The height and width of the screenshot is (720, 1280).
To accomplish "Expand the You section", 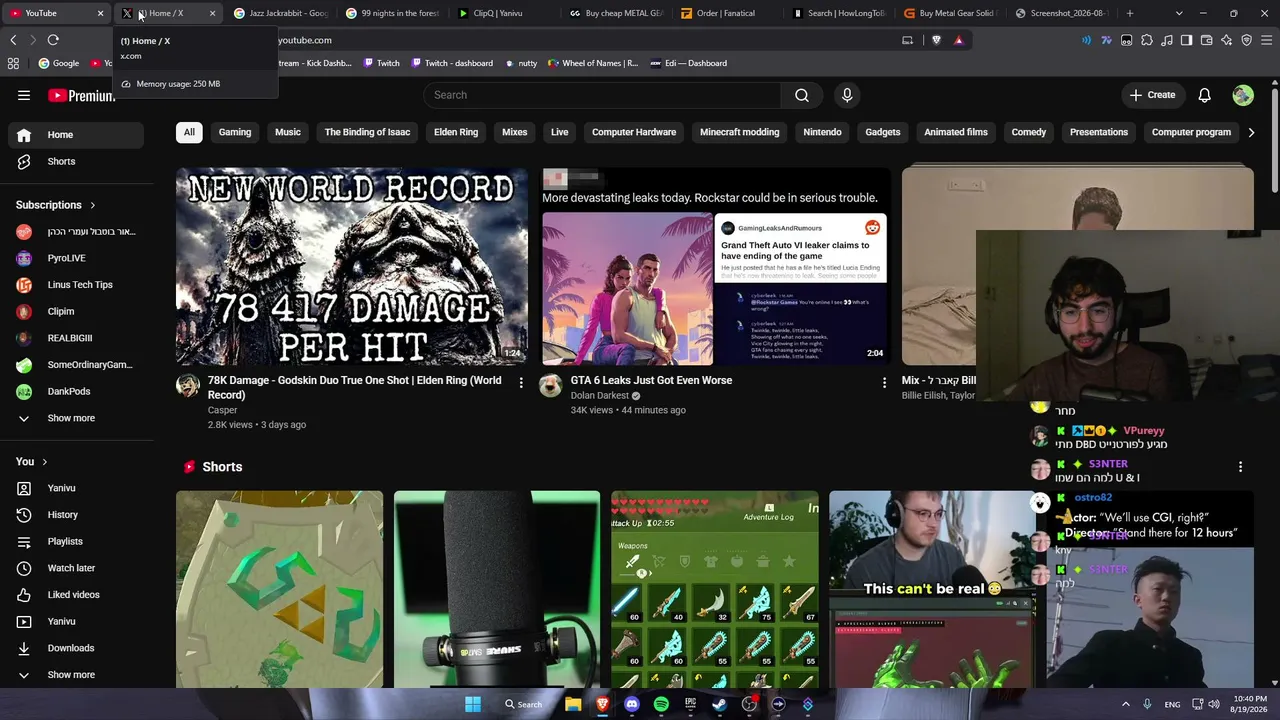I will click(32, 461).
